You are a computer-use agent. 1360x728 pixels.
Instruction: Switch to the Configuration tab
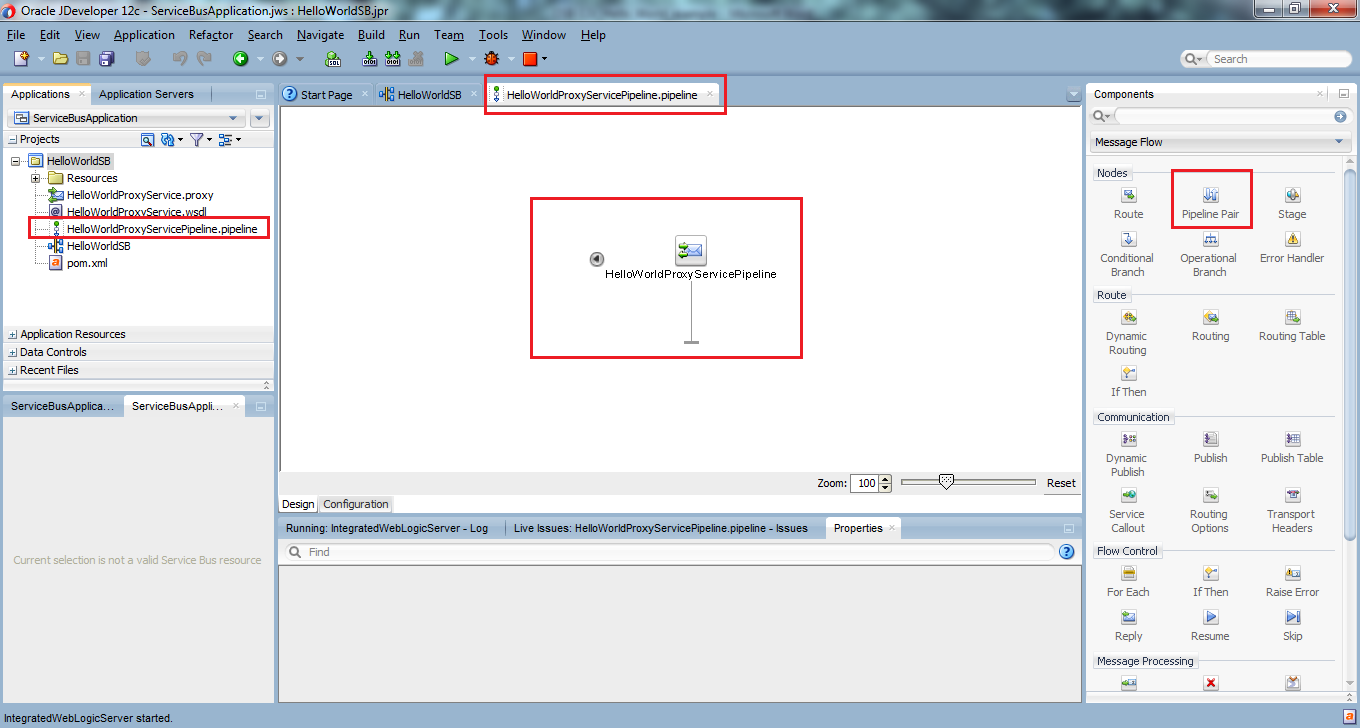(355, 504)
